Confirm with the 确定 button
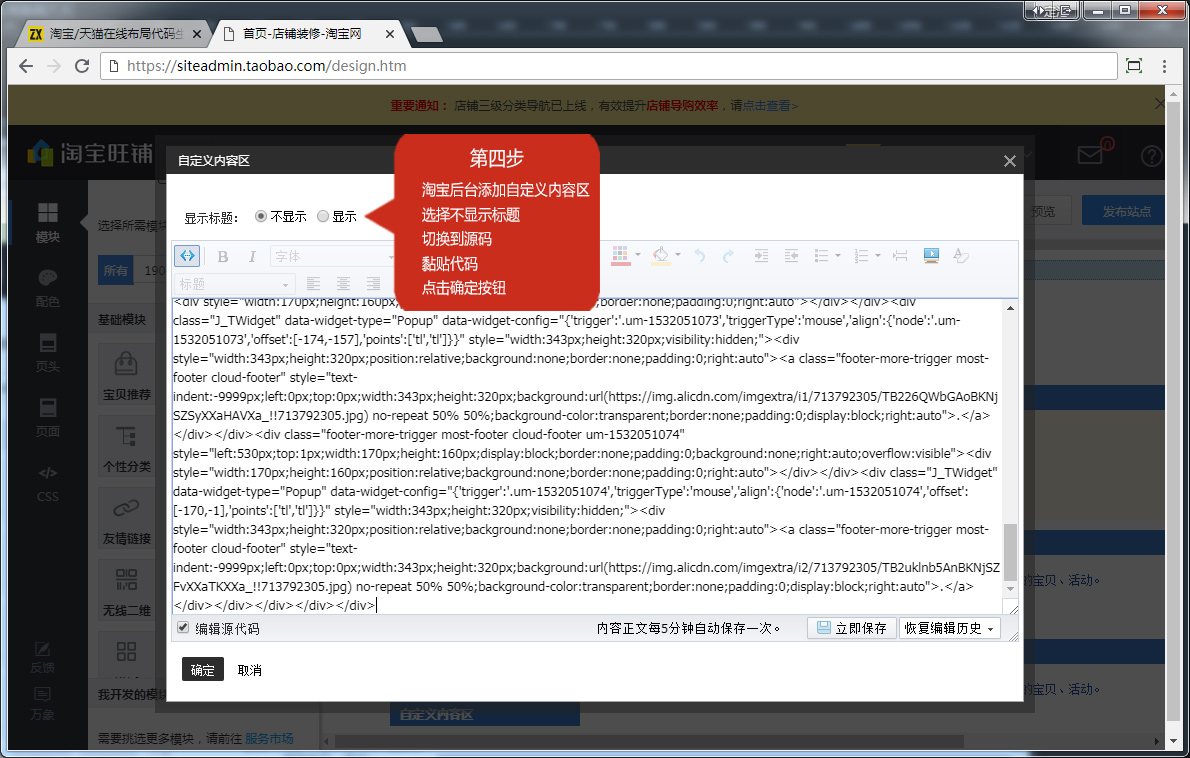This screenshot has width=1190, height=758. click(x=203, y=669)
